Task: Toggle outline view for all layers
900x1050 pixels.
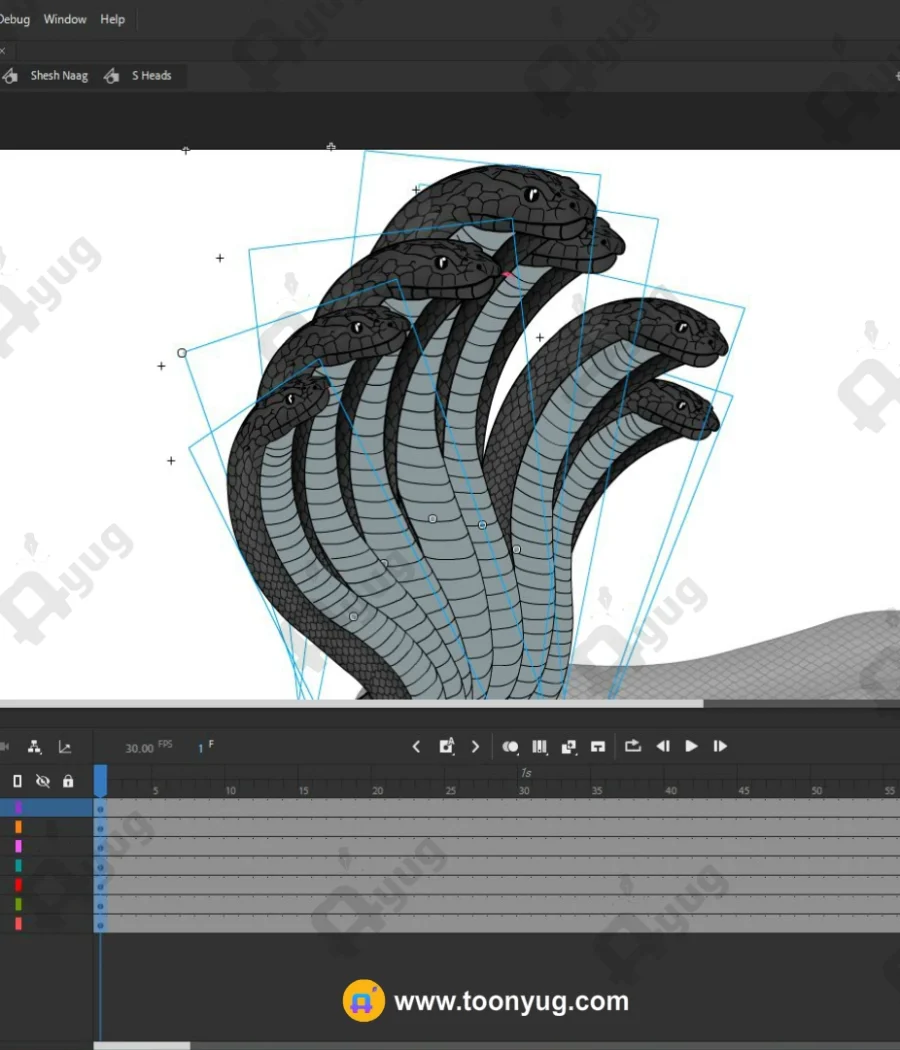Action: [x=17, y=781]
